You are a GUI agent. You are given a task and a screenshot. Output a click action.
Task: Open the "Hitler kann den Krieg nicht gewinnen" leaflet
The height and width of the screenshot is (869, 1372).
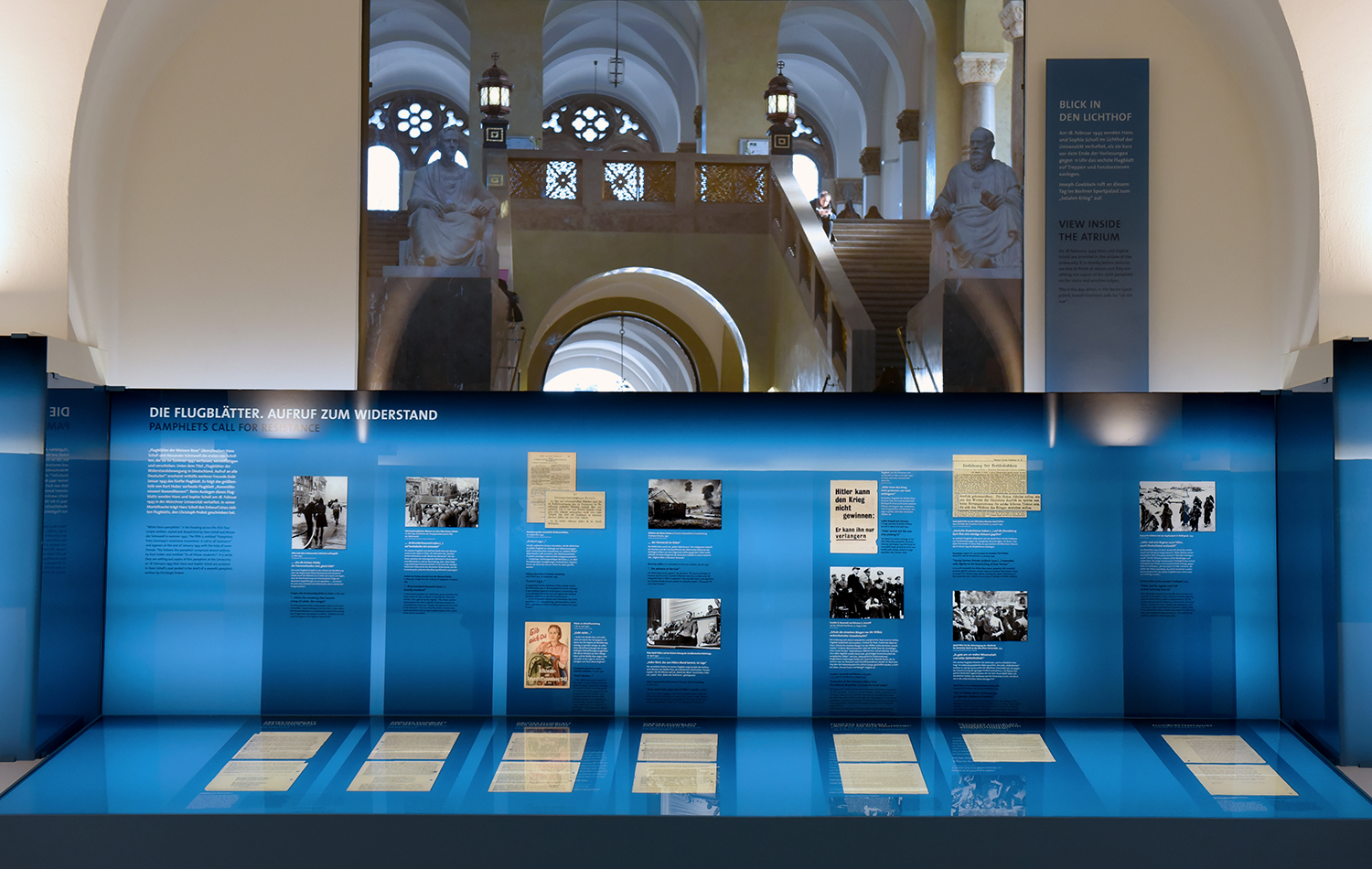click(x=854, y=517)
